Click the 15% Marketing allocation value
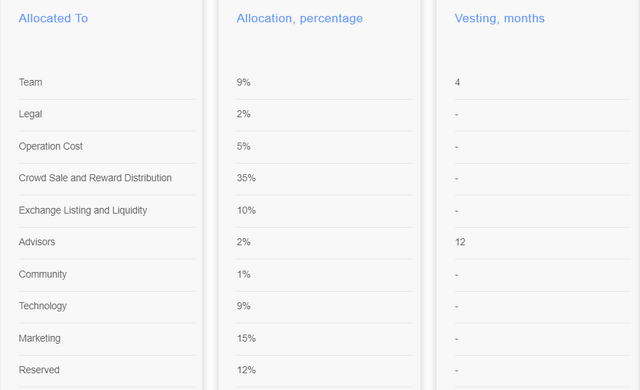 point(246,339)
